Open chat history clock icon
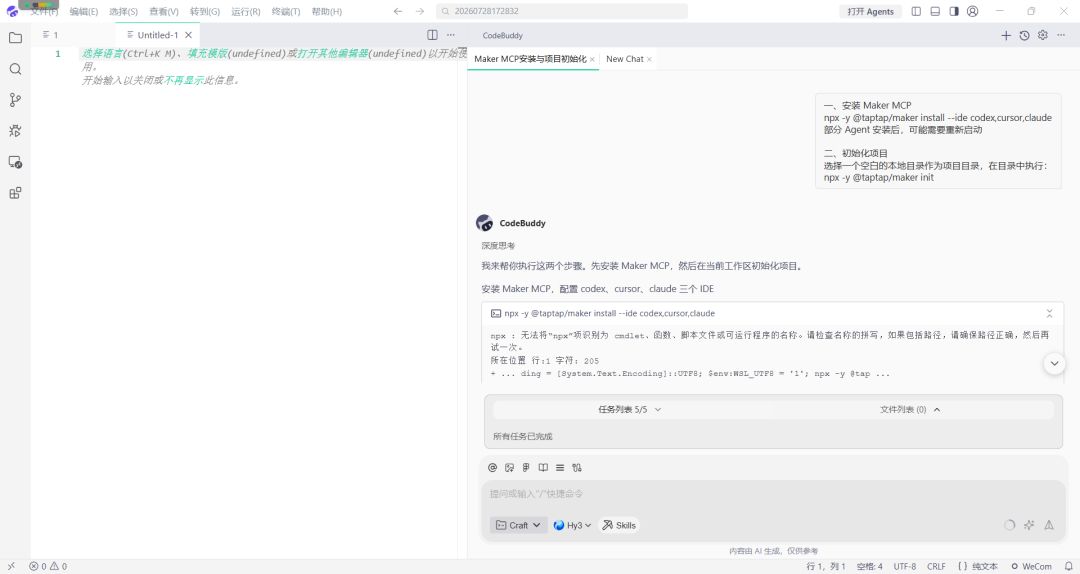 pyautogui.click(x=1024, y=35)
